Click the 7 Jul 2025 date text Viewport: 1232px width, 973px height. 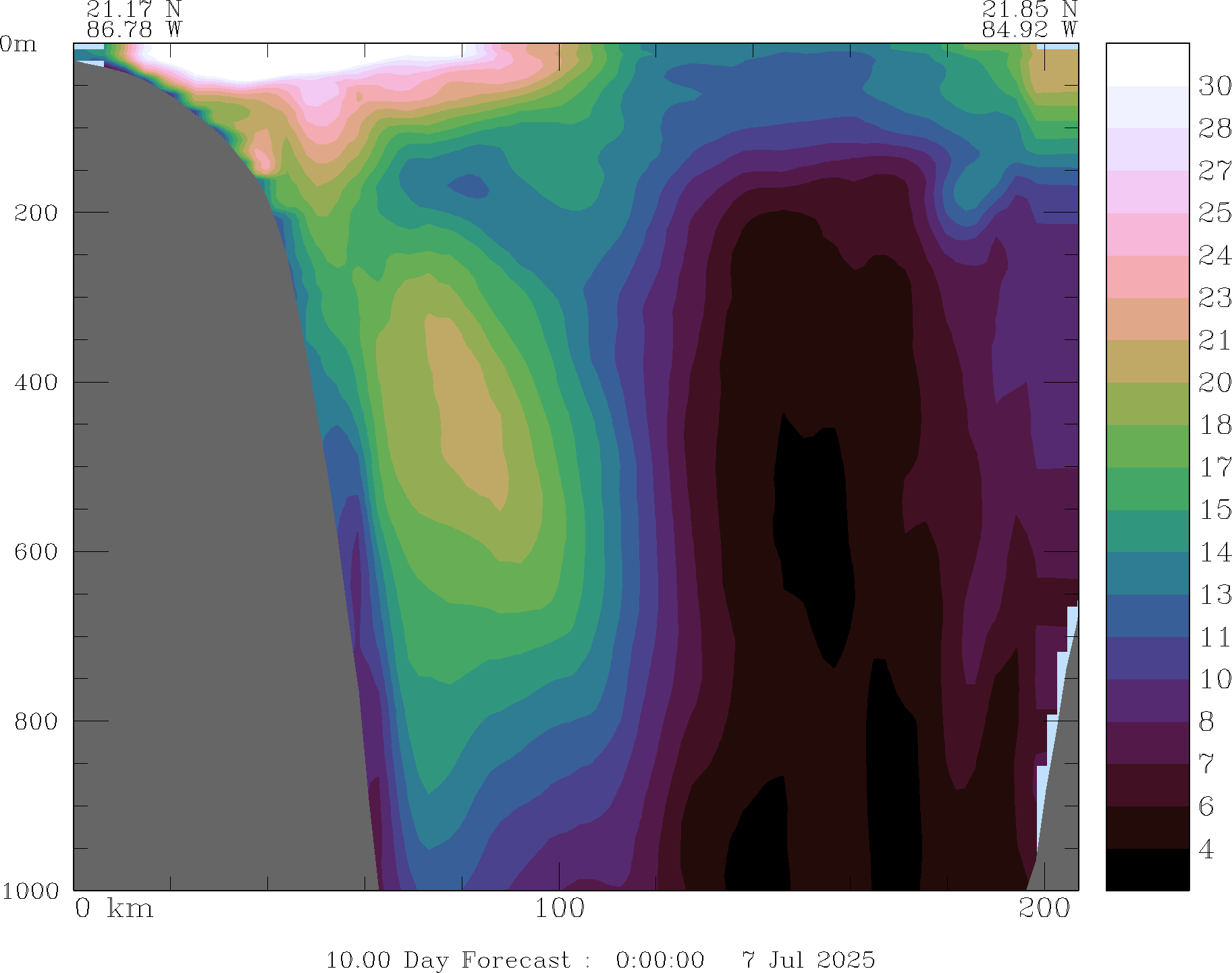[x=808, y=960]
